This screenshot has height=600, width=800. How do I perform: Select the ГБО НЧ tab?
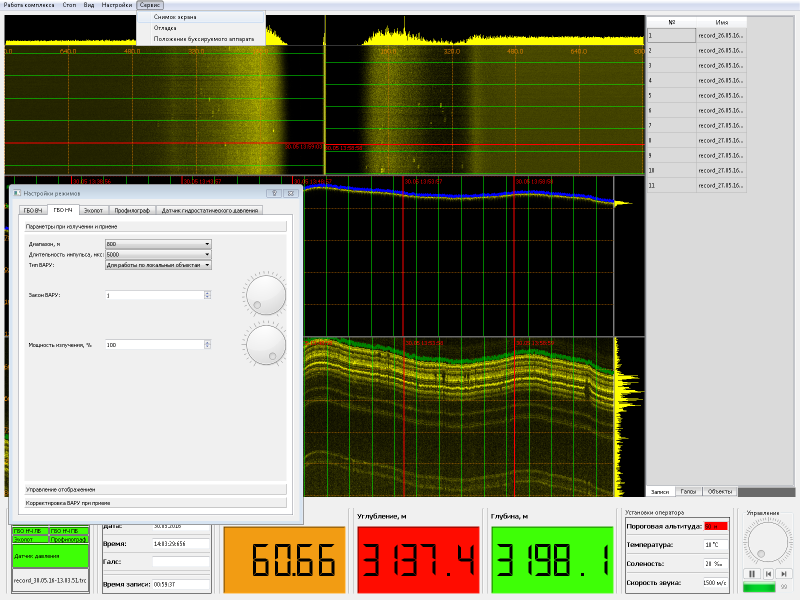(x=63, y=210)
